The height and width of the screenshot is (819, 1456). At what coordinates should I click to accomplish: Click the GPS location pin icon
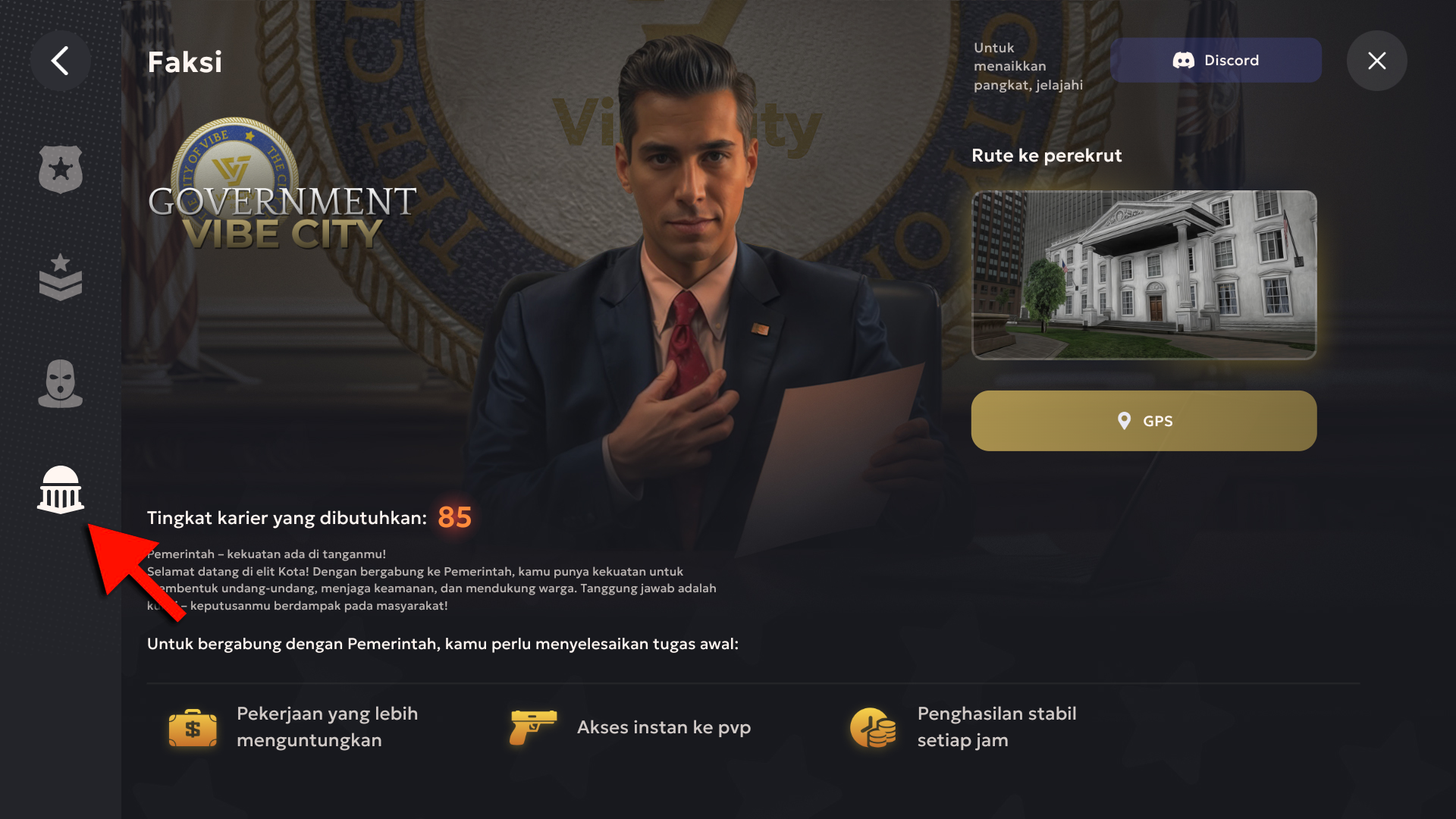pos(1124,421)
